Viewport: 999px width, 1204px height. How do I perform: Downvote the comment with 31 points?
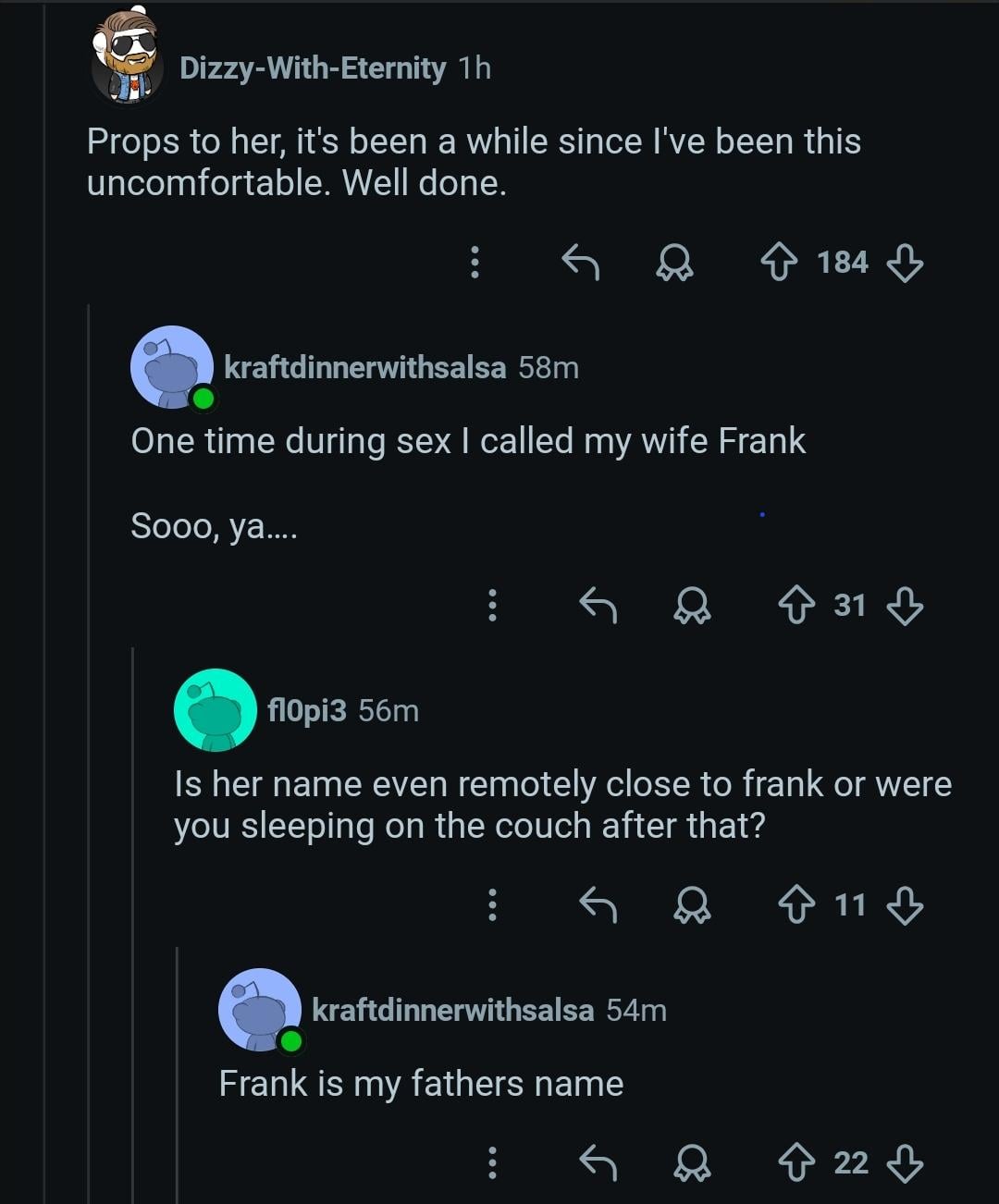pos(904,606)
